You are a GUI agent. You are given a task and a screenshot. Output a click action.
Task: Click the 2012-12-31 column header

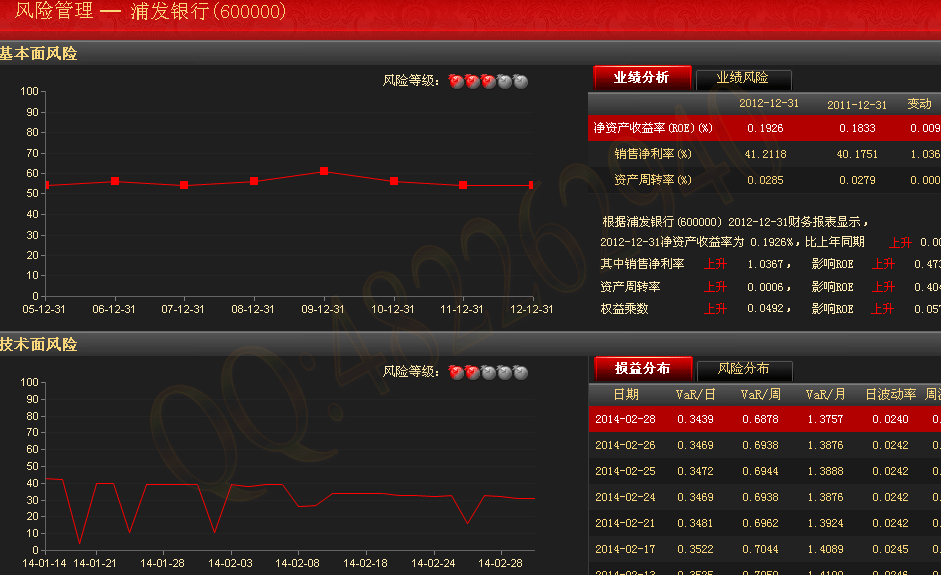[769, 103]
